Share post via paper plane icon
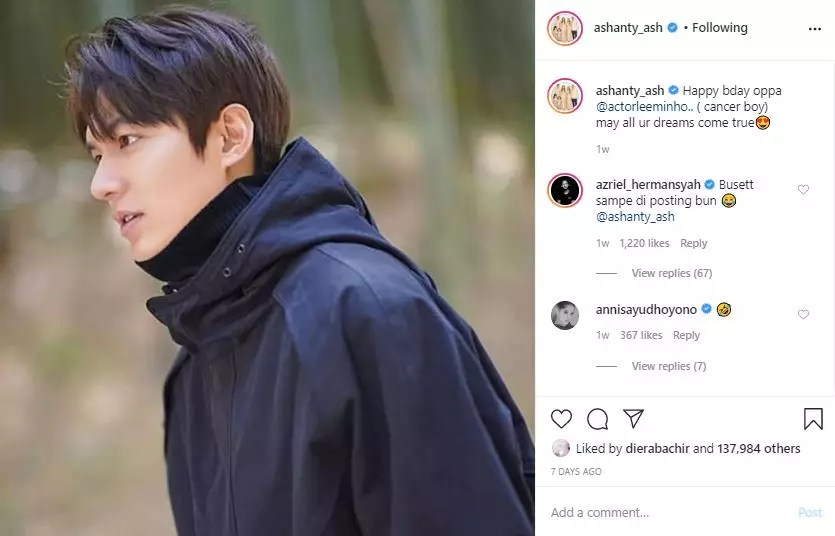Screen dimensions: 835x536 [633, 418]
